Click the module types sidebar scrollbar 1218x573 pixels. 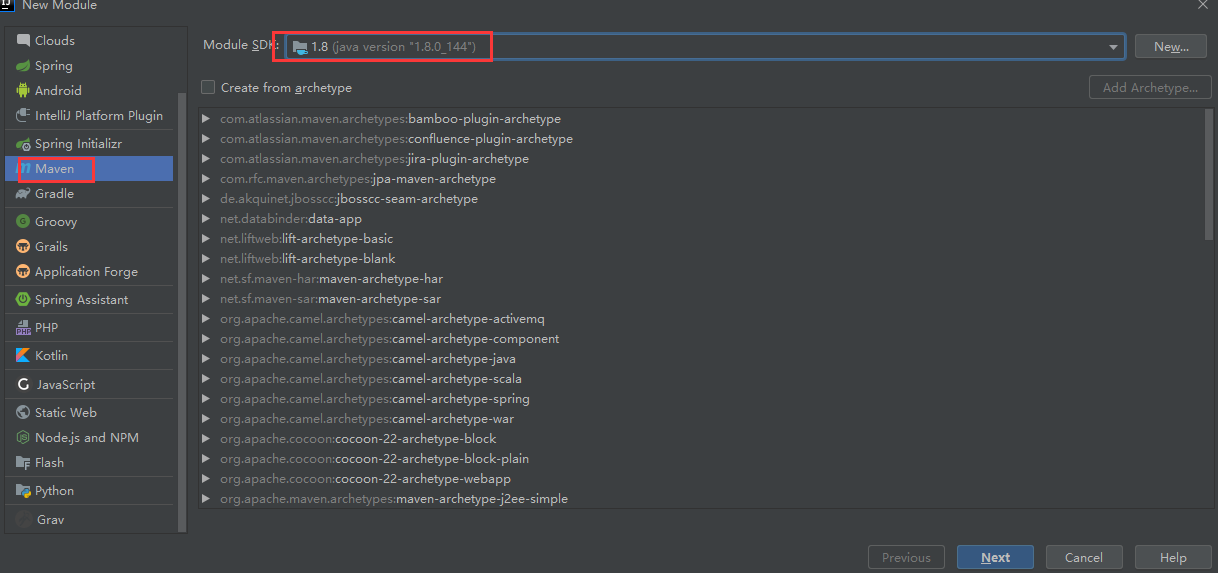click(181, 312)
